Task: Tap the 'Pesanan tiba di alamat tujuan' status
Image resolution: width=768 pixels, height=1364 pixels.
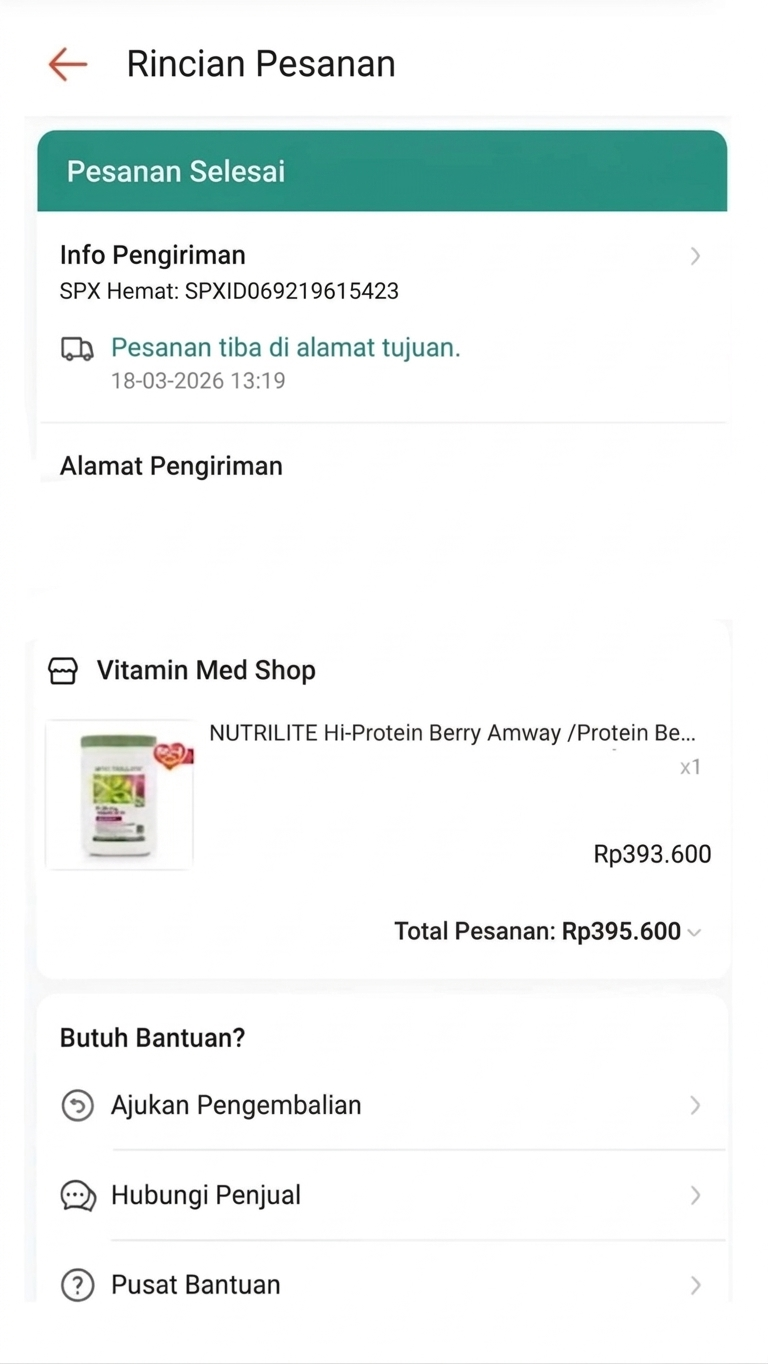Action: tap(285, 348)
